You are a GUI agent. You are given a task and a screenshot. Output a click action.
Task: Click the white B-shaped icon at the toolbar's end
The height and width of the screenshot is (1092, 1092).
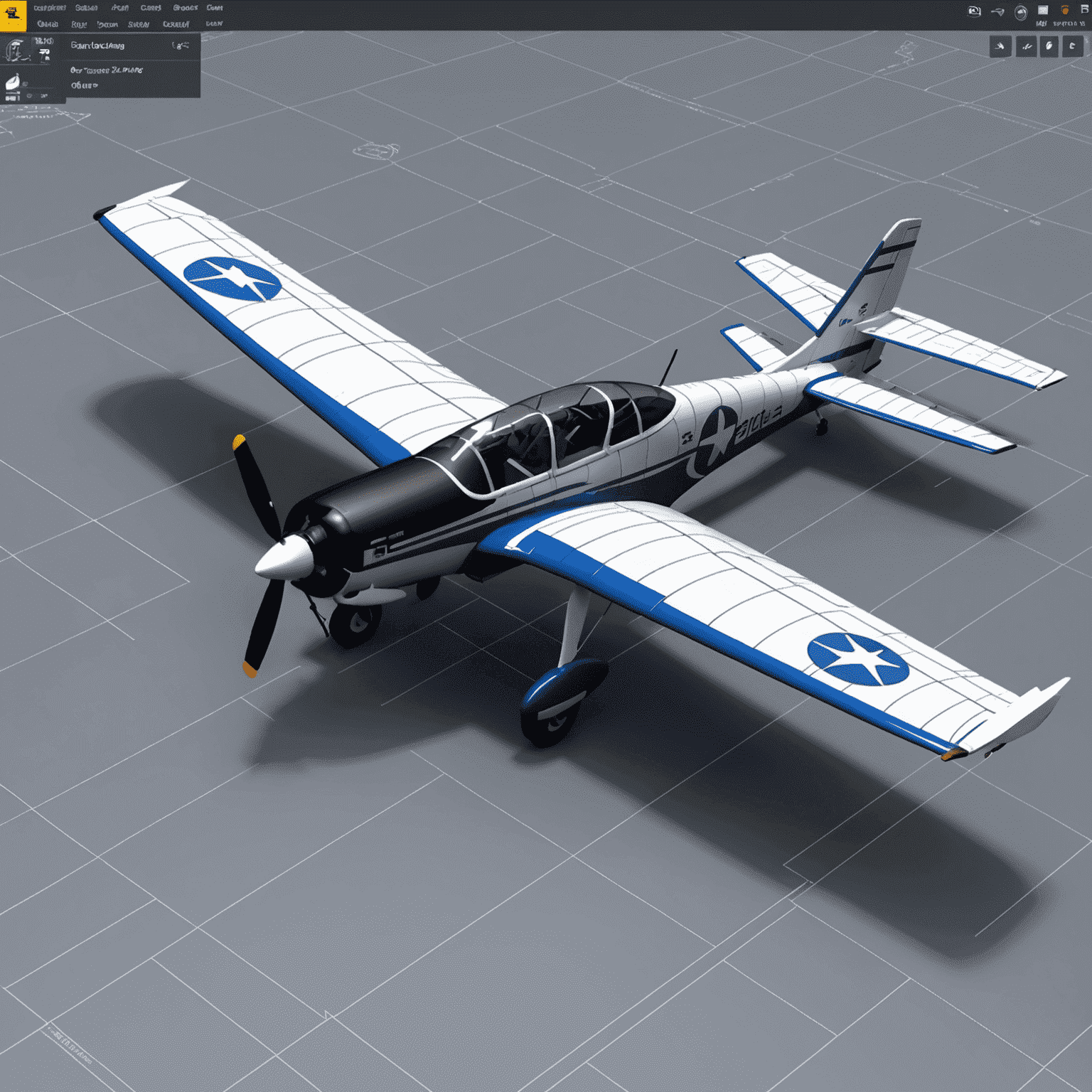(1084, 9)
